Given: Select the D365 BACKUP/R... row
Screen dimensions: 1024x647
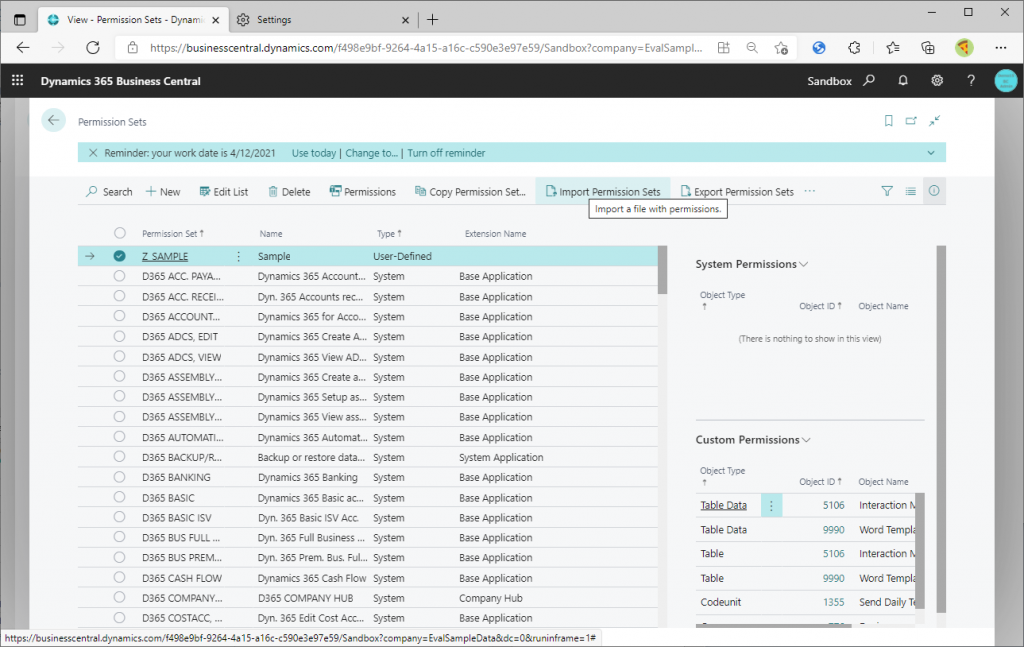Looking at the screenshot, I should click(x=119, y=456).
